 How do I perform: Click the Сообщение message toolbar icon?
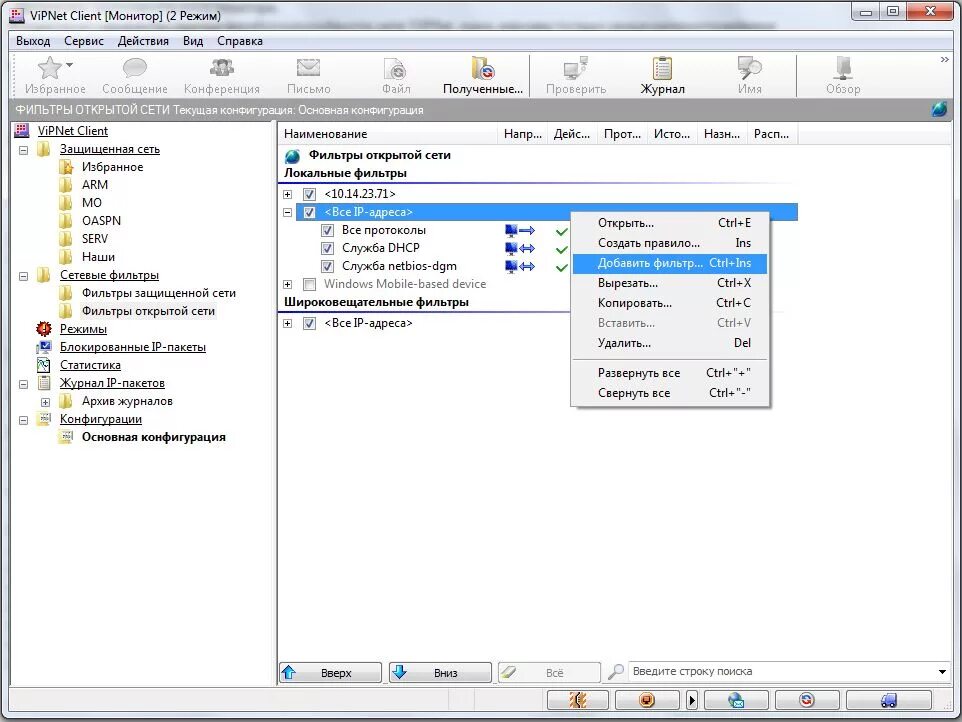coord(134,67)
